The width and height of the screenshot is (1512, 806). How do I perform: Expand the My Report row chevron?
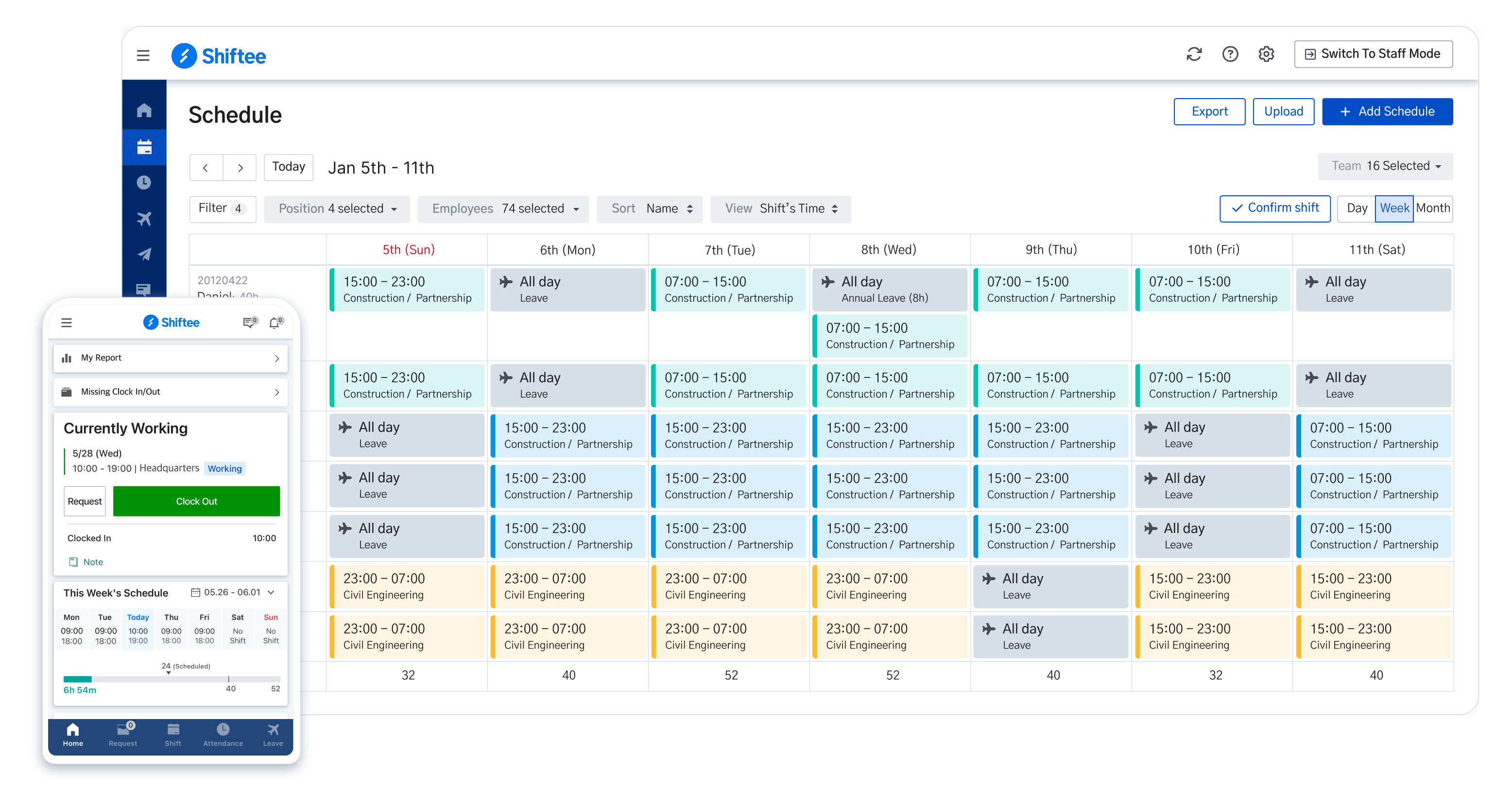(x=276, y=358)
